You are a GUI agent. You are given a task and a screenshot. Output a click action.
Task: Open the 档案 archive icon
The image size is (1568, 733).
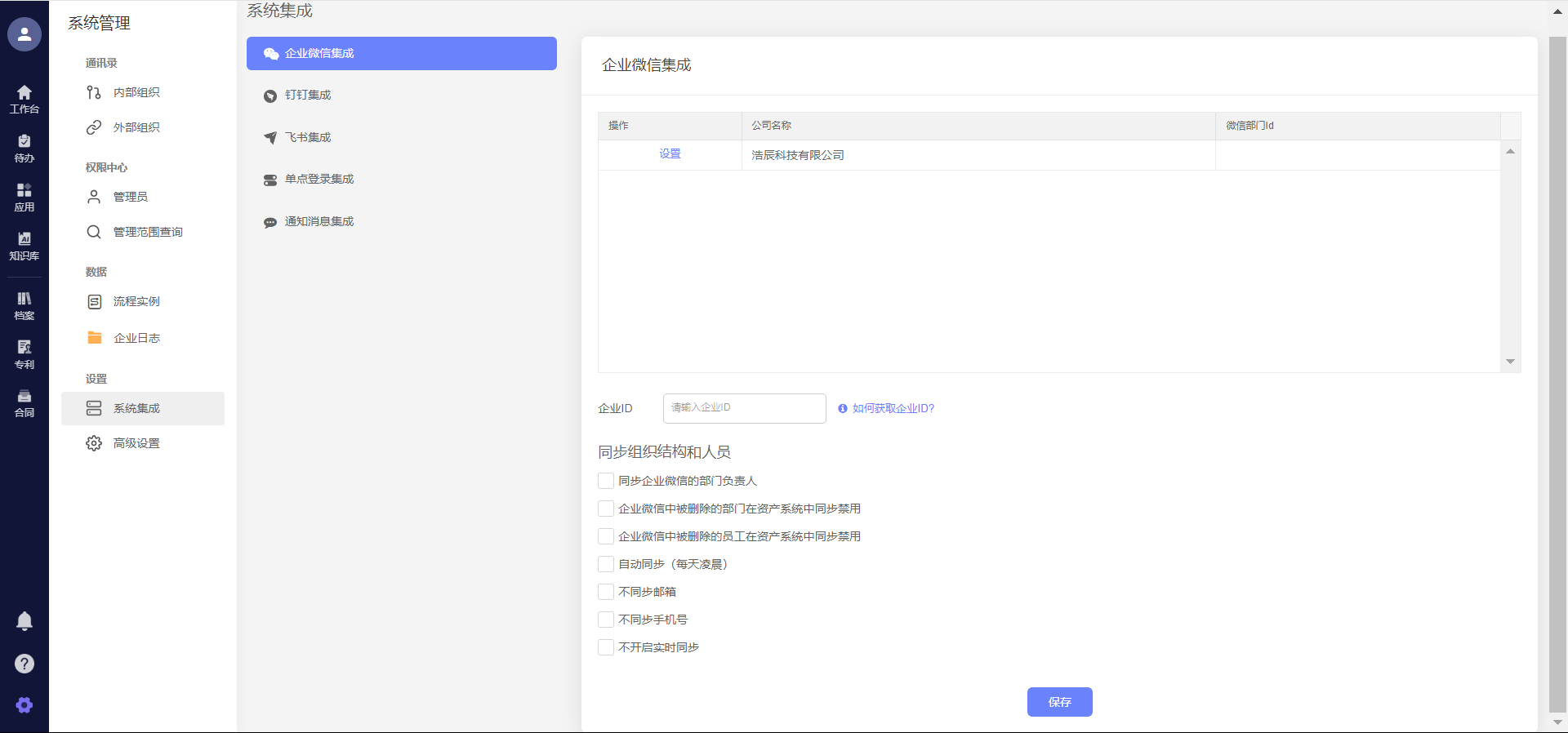24,304
